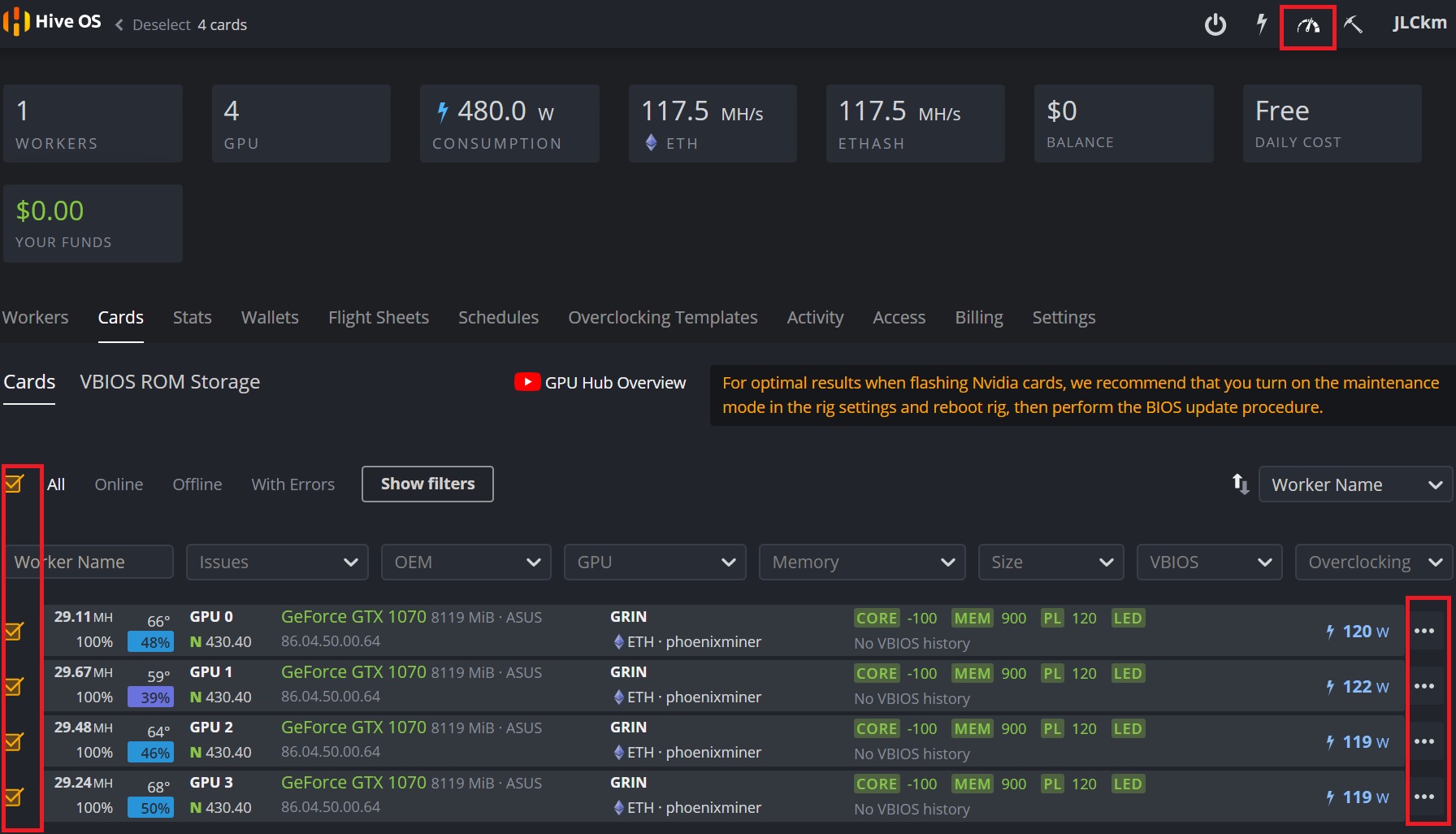Image resolution: width=1456 pixels, height=834 pixels.
Task: Select the All cards filter
Action: click(x=56, y=484)
